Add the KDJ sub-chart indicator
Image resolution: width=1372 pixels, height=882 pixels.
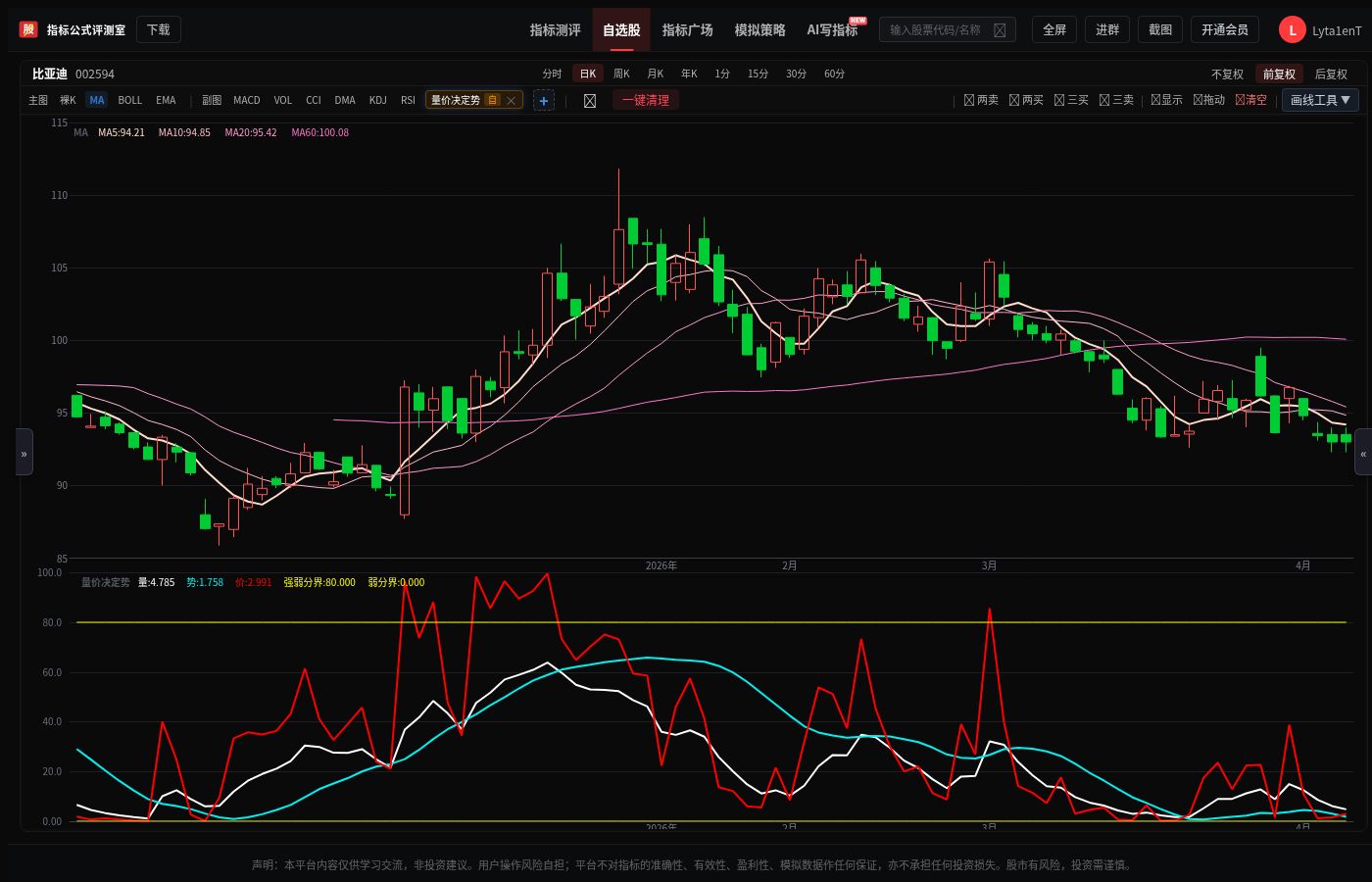tap(378, 100)
